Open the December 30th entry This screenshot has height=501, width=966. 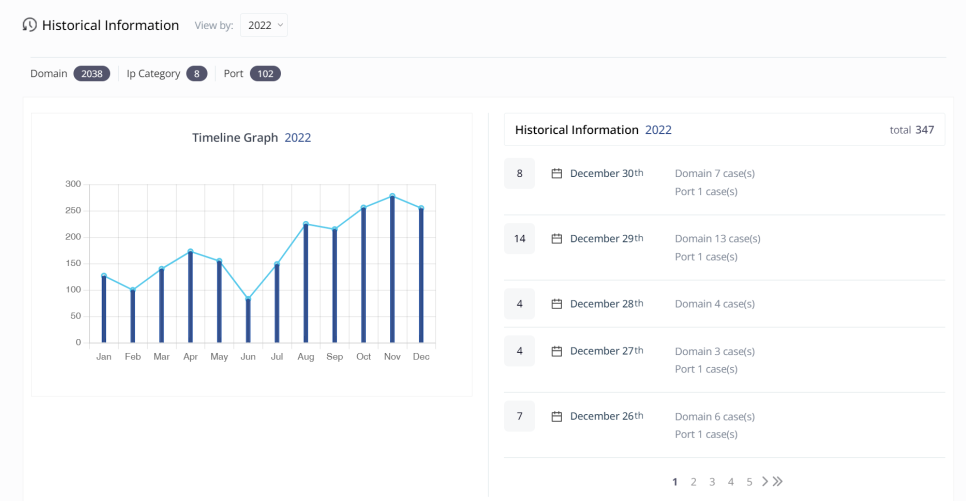coord(724,182)
